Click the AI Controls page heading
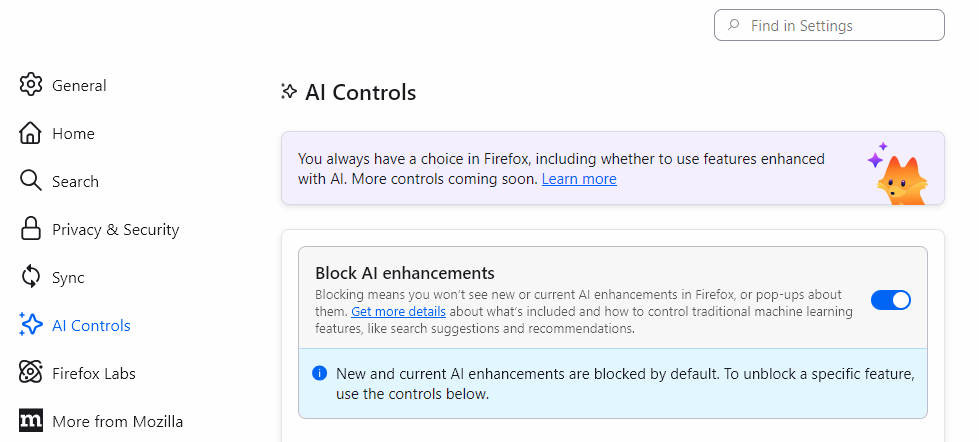 (x=360, y=93)
